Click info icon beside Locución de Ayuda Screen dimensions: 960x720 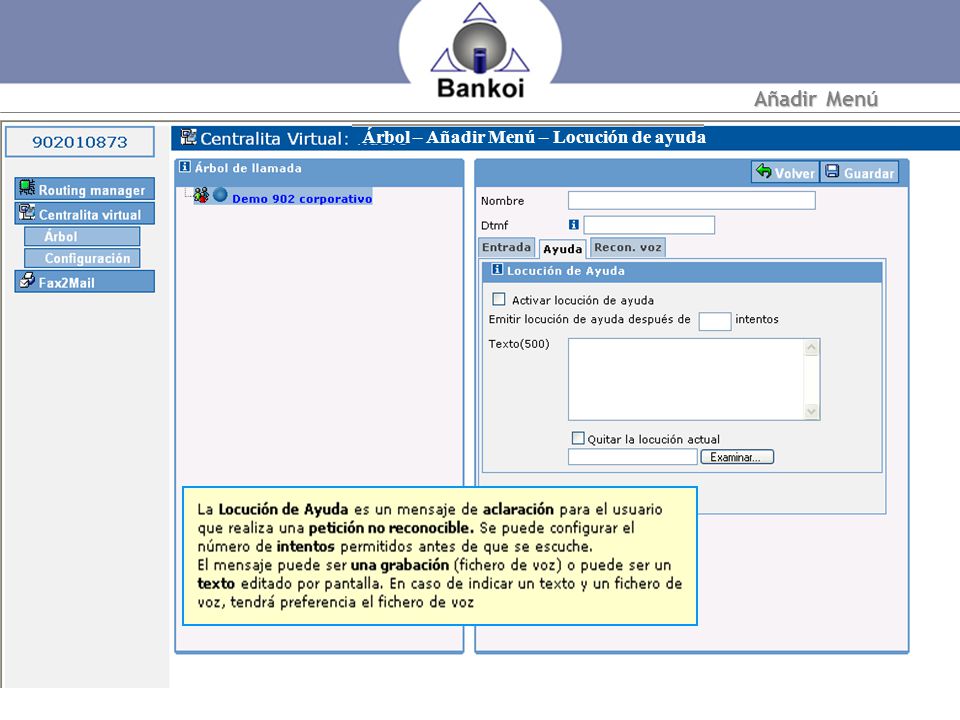(x=497, y=269)
